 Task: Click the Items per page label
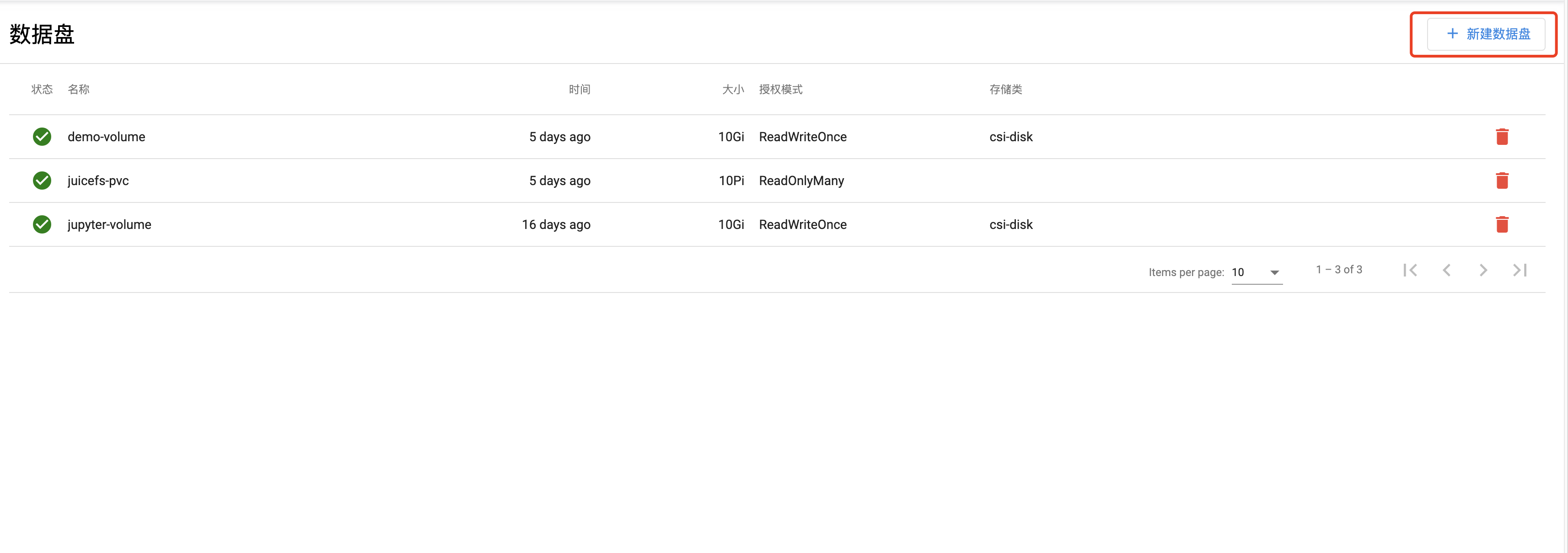click(1186, 272)
